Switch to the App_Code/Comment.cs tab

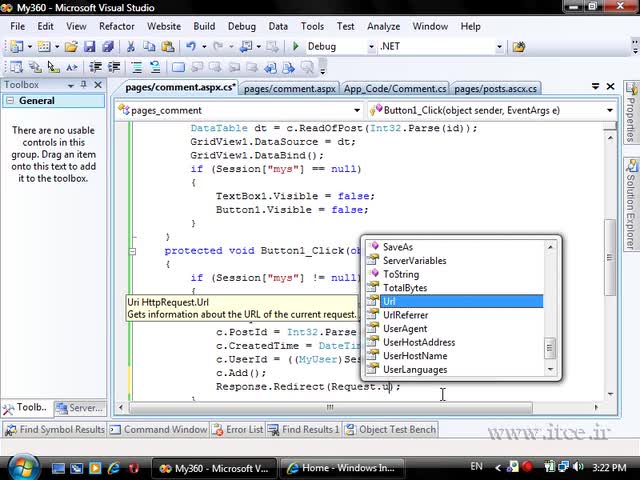[x=394, y=88]
